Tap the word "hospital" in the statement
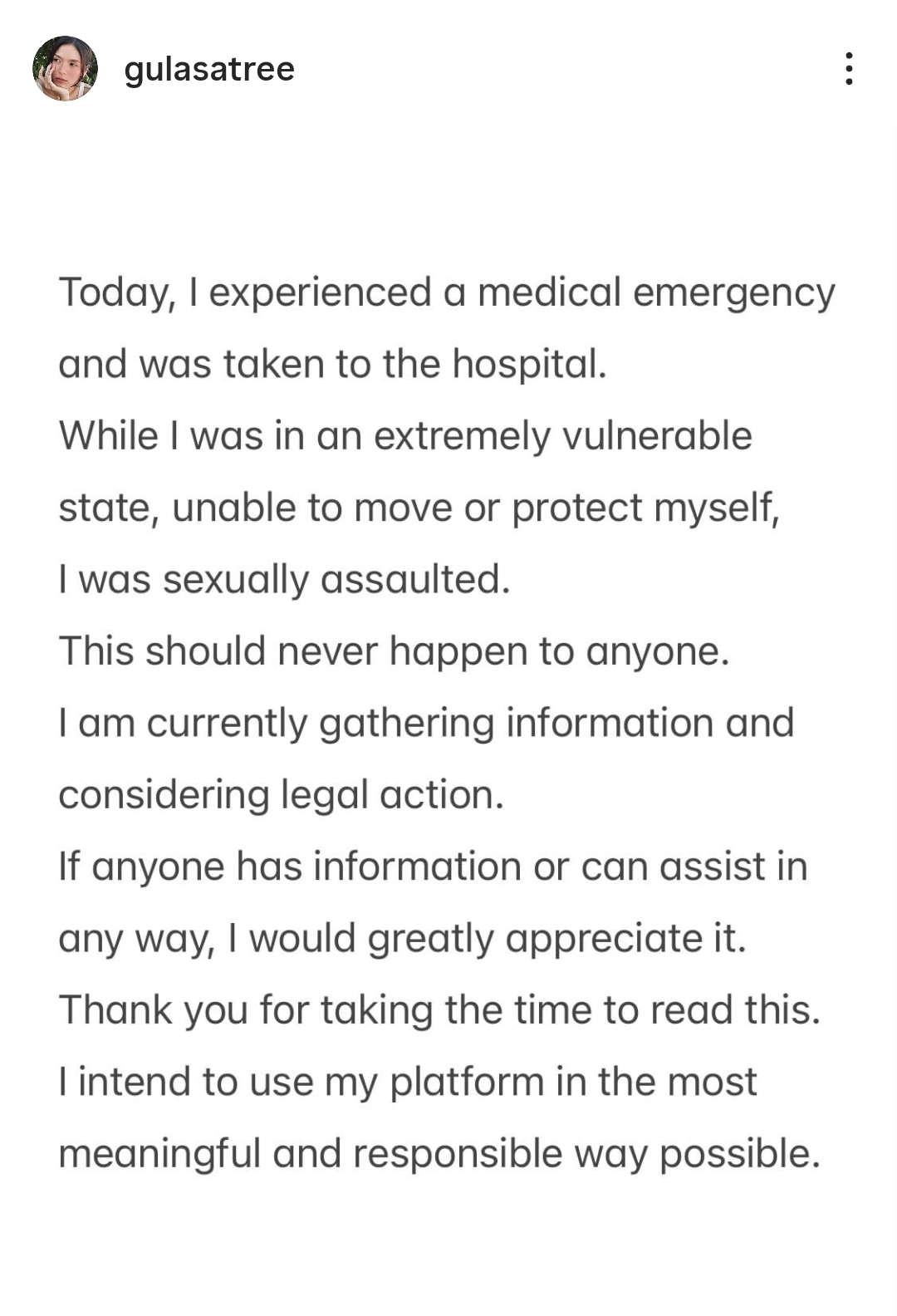Image resolution: width=897 pixels, height=1316 pixels. [528, 365]
